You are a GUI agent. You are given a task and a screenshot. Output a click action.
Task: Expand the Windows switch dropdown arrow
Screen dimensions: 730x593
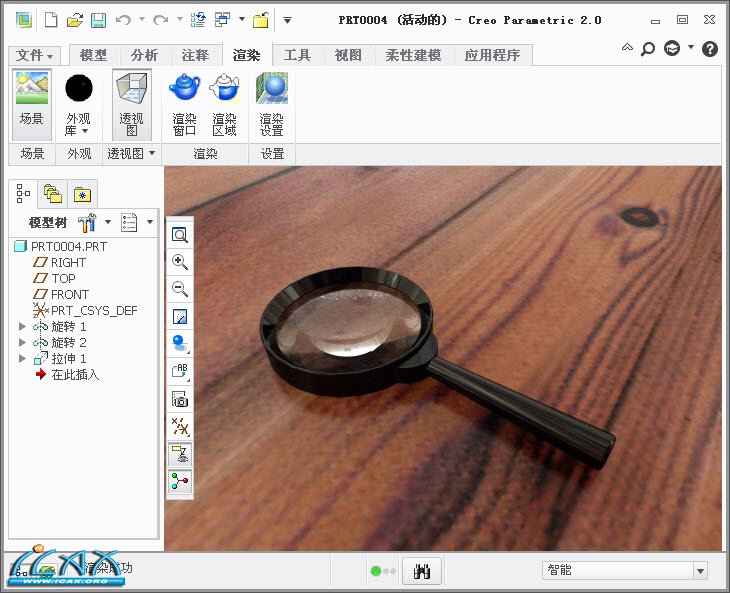[x=241, y=20]
